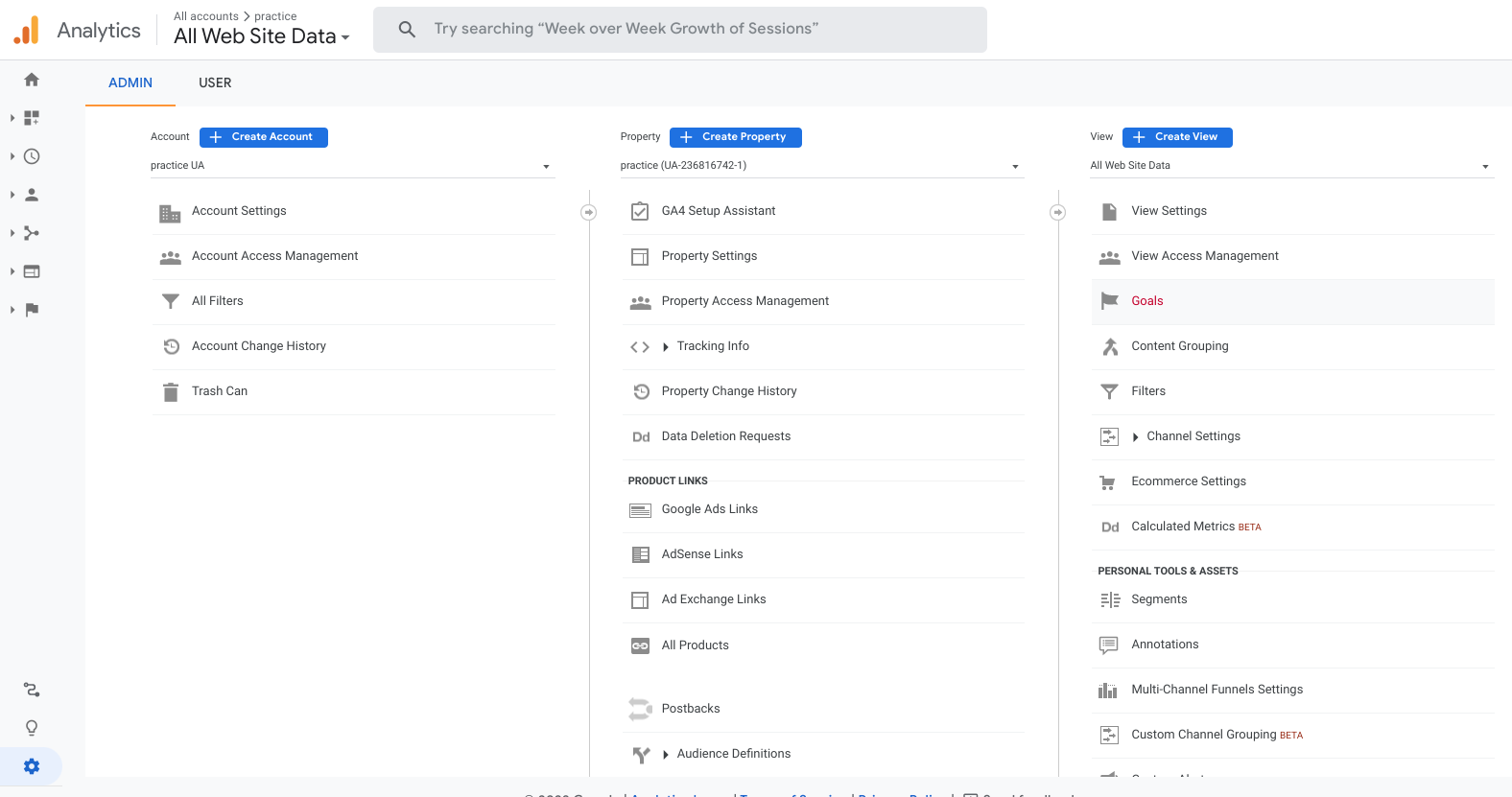Open the practice UA account dropdown
The height and width of the screenshot is (797, 1512).
pos(351,165)
